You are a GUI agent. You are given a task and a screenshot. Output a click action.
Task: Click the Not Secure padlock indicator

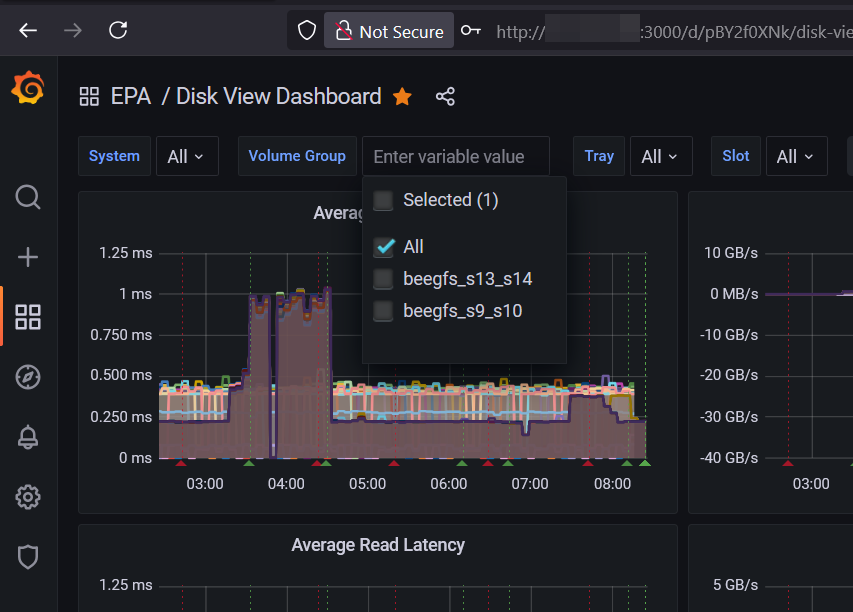coord(389,31)
